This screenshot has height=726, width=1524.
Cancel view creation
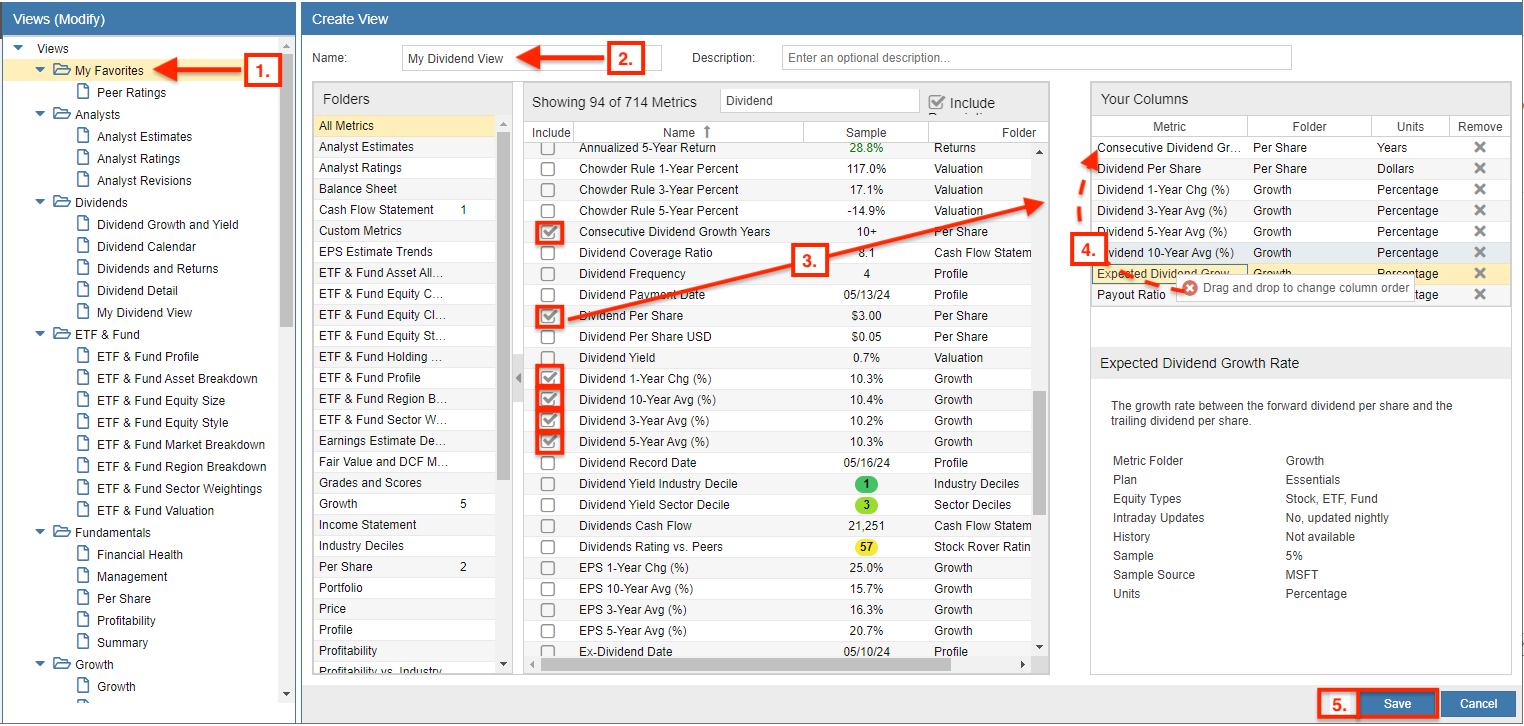click(x=1478, y=704)
